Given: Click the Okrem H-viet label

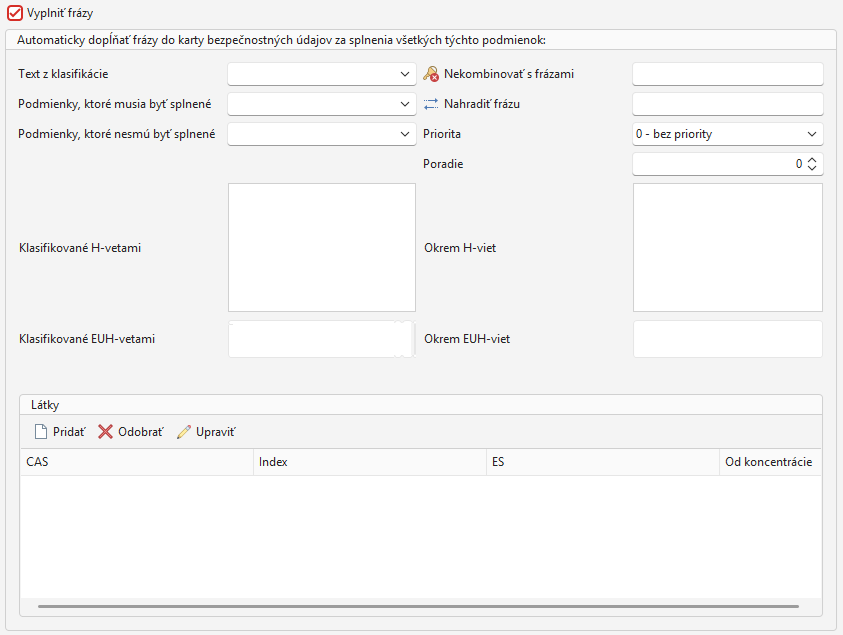Looking at the screenshot, I should pos(460,248).
